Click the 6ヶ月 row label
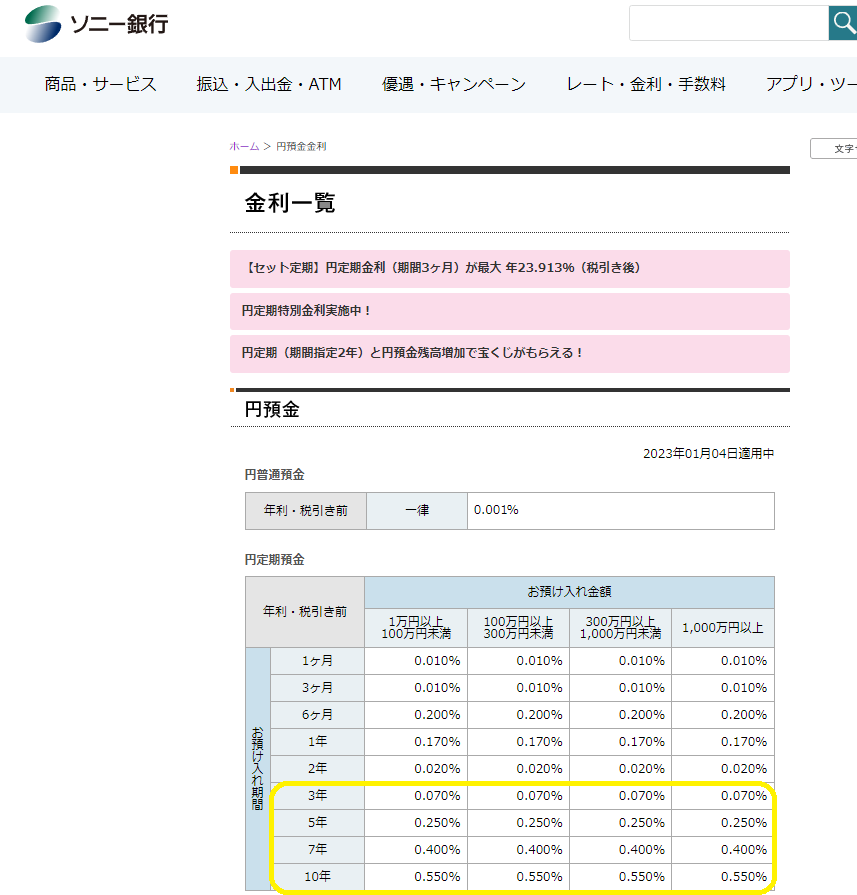The height and width of the screenshot is (895, 857). point(317,715)
